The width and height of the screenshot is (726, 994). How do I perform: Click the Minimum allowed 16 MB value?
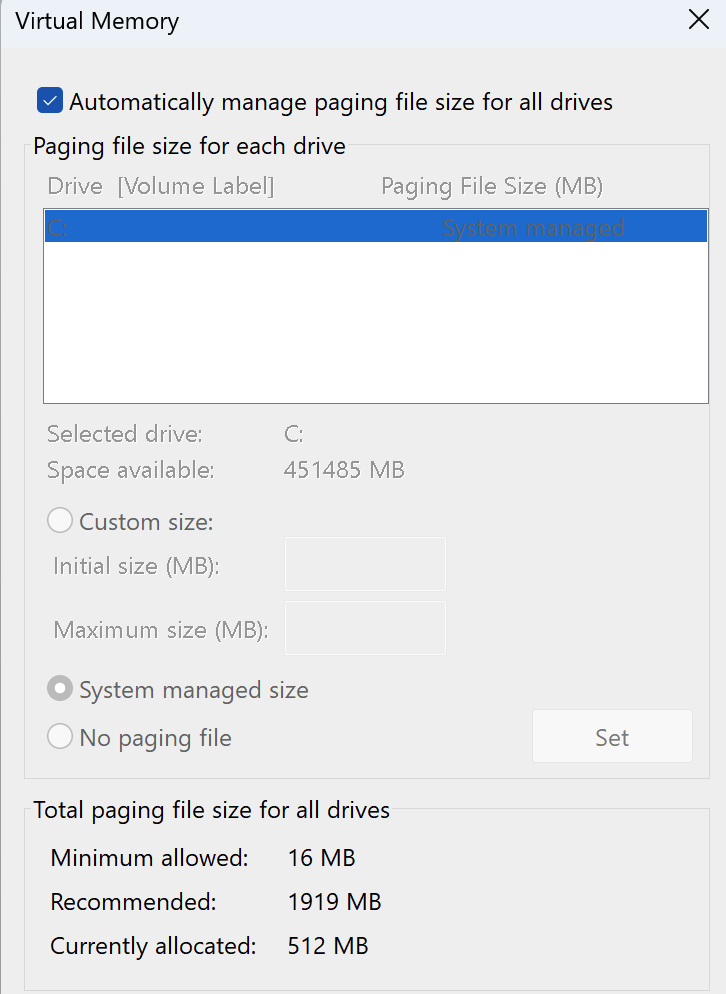click(321, 858)
